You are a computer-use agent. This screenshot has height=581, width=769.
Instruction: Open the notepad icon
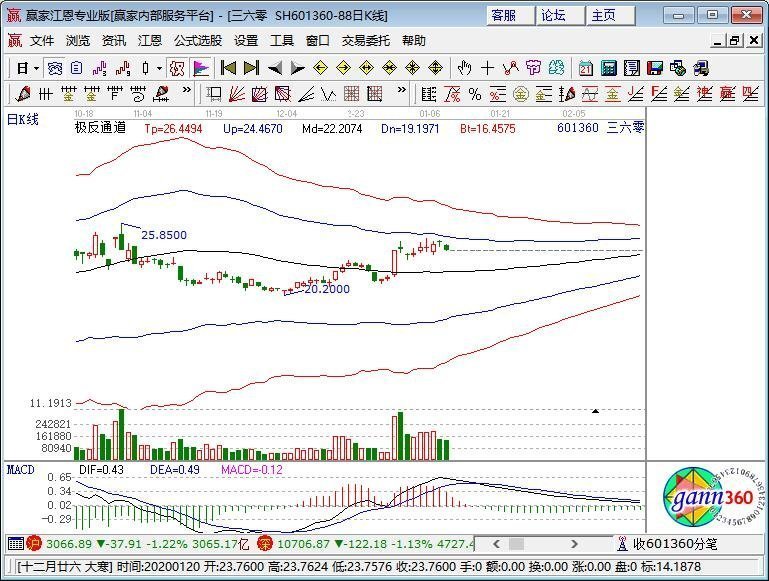click(632, 68)
